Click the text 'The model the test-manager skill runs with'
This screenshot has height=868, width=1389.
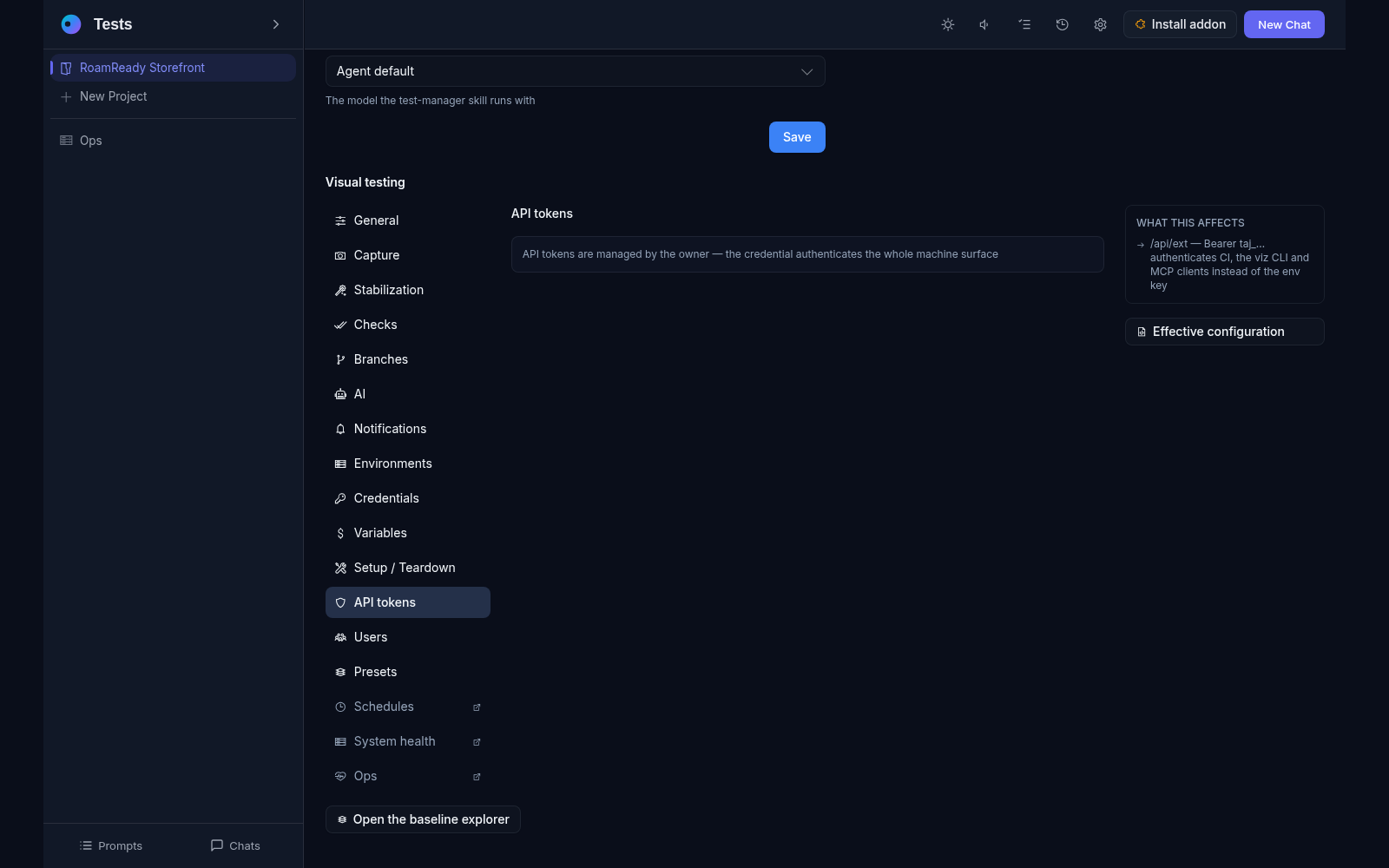tap(430, 101)
